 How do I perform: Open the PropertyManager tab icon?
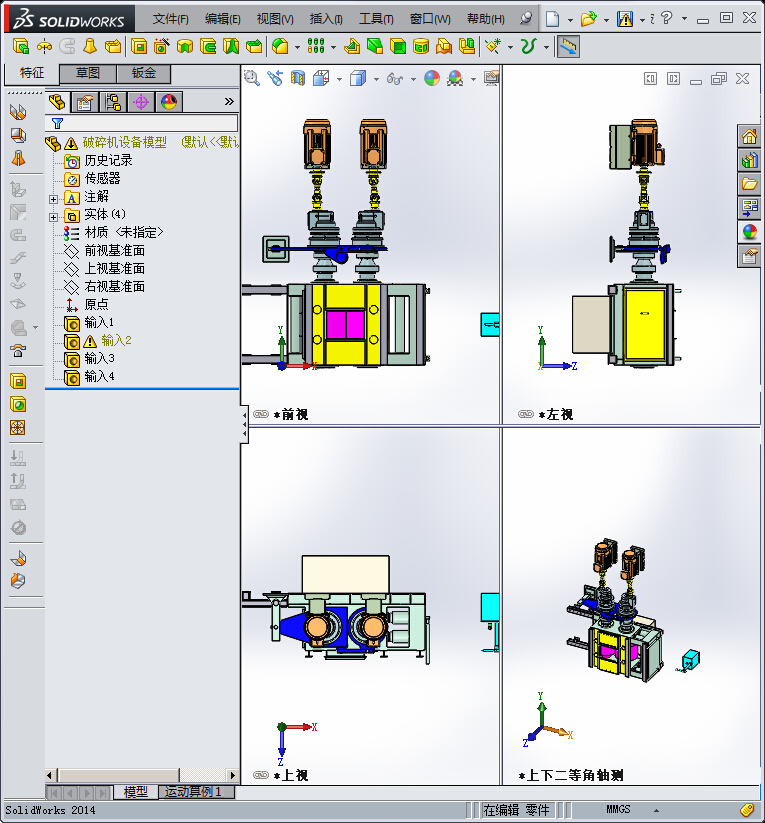click(85, 102)
